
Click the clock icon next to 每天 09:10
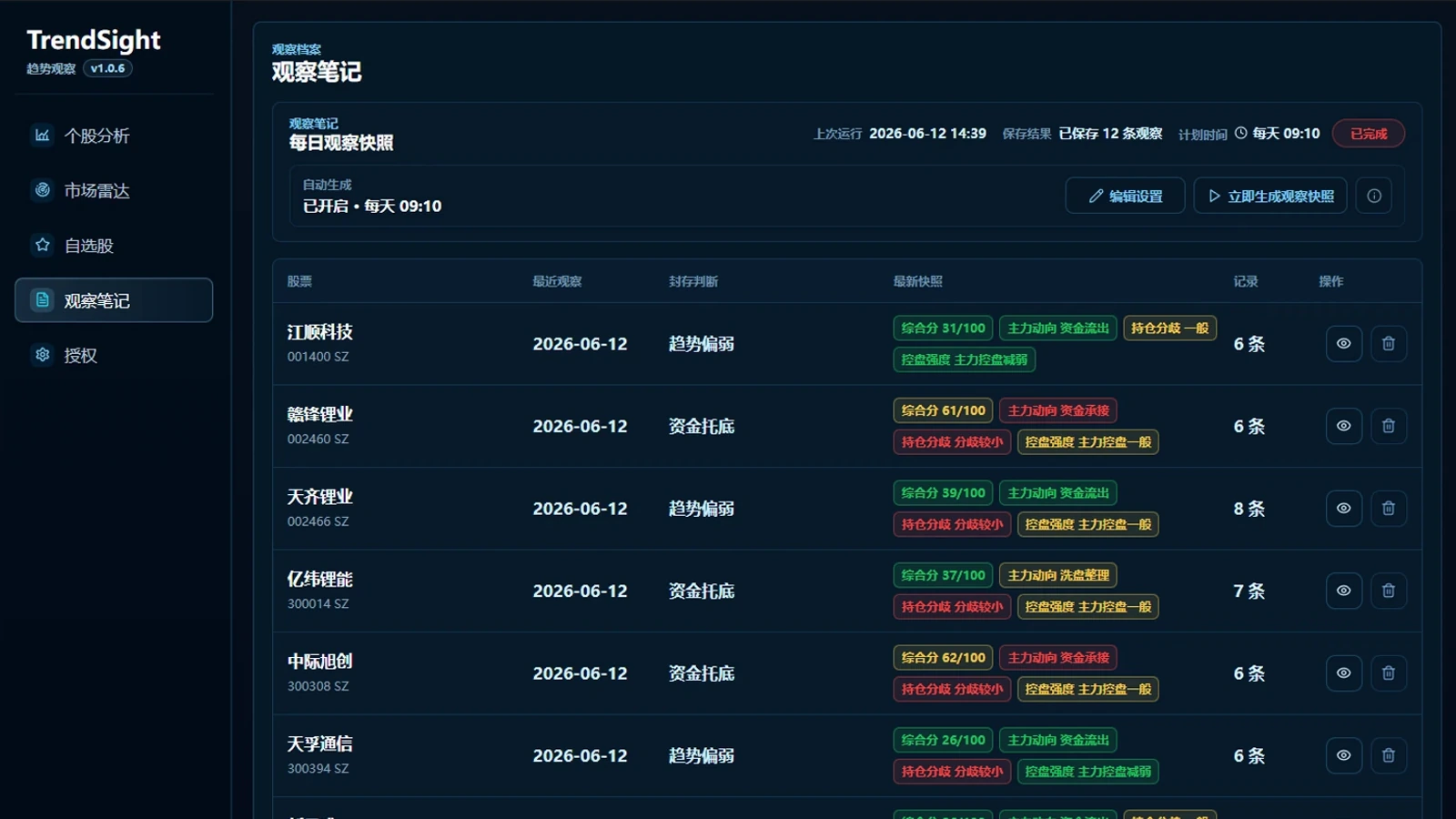(1240, 133)
